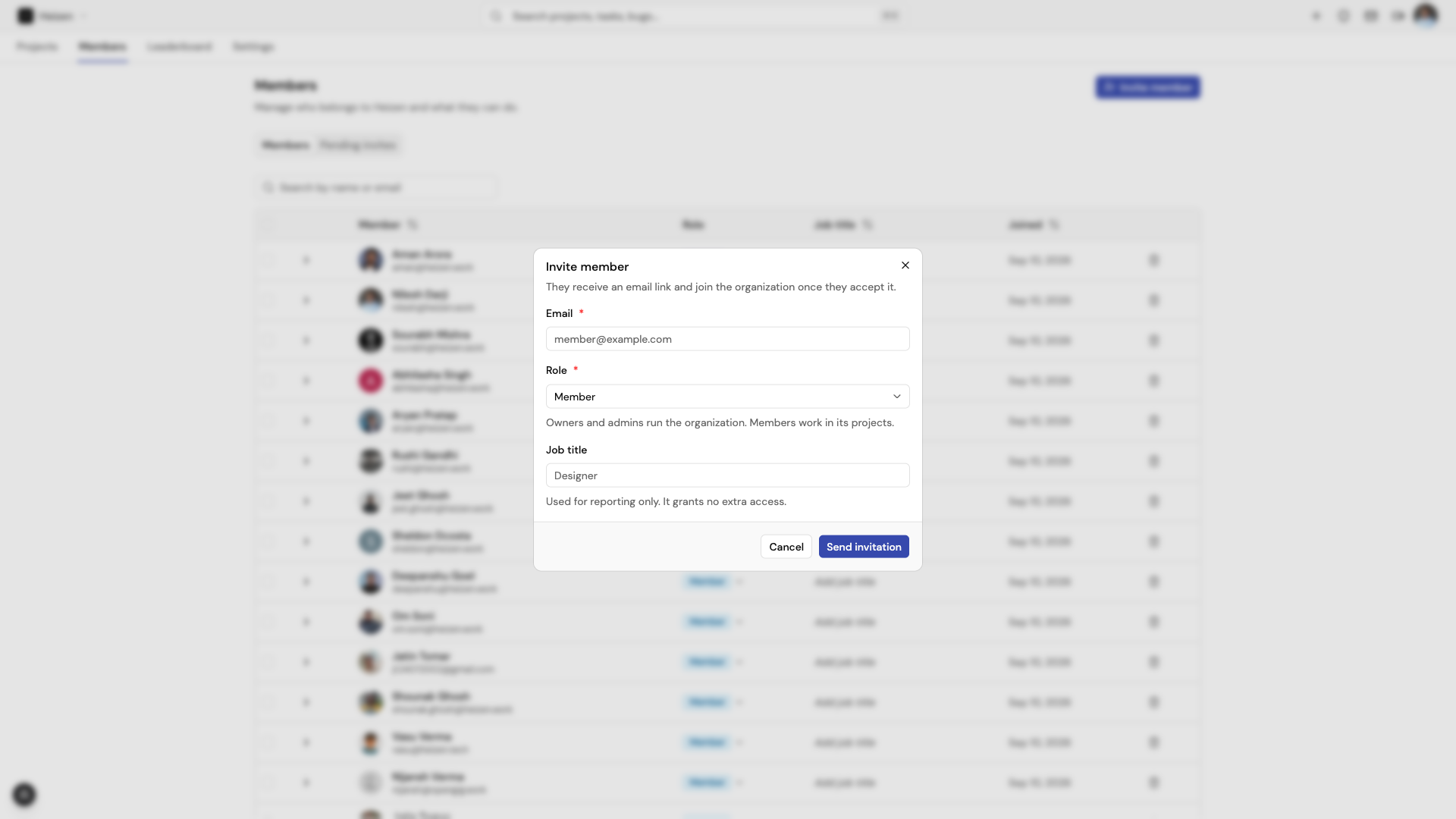The image size is (1456, 819).
Task: Close the Invite member dialog
Action: coord(905,265)
